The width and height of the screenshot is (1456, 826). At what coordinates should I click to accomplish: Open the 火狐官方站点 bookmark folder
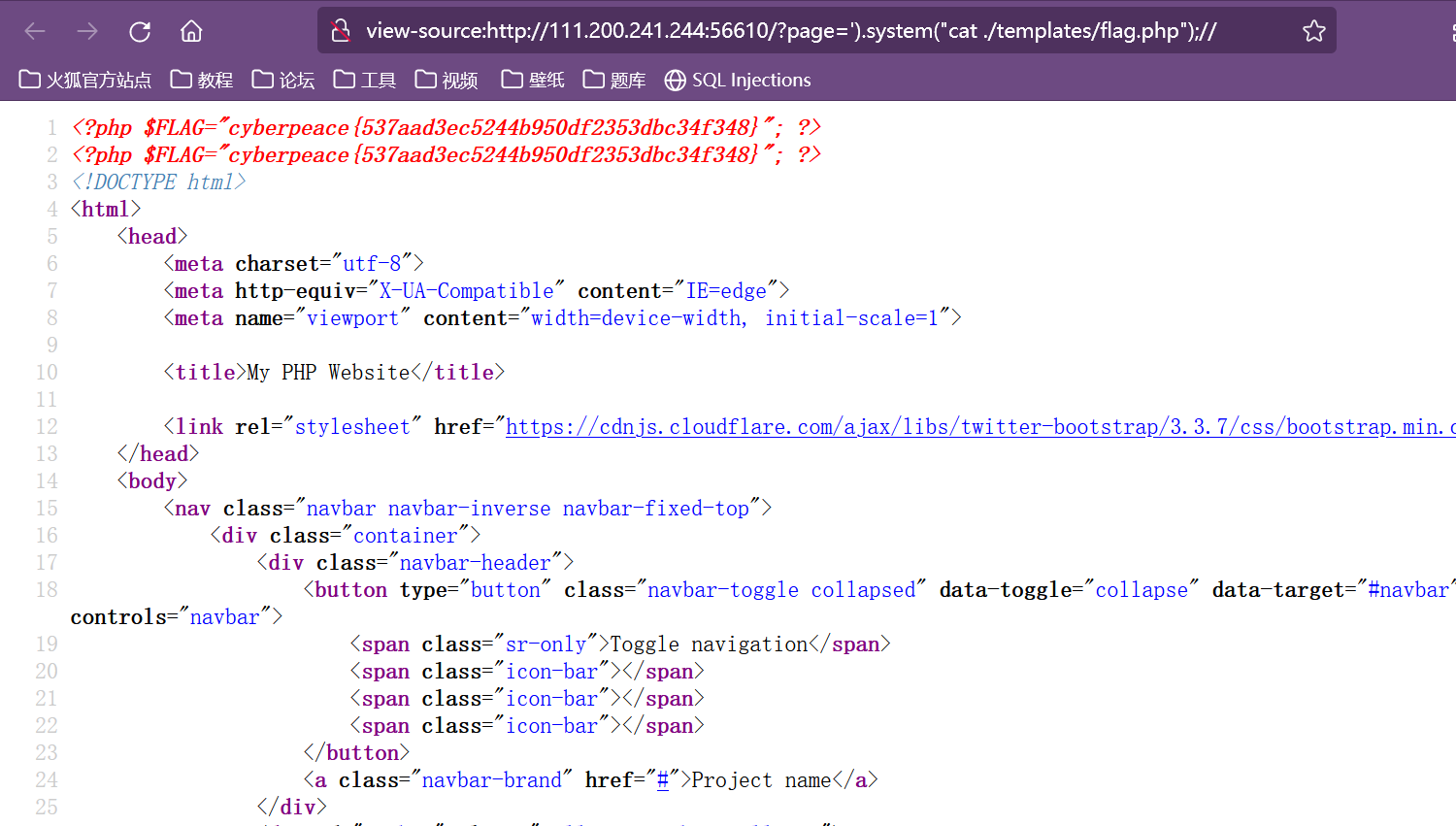[x=85, y=80]
